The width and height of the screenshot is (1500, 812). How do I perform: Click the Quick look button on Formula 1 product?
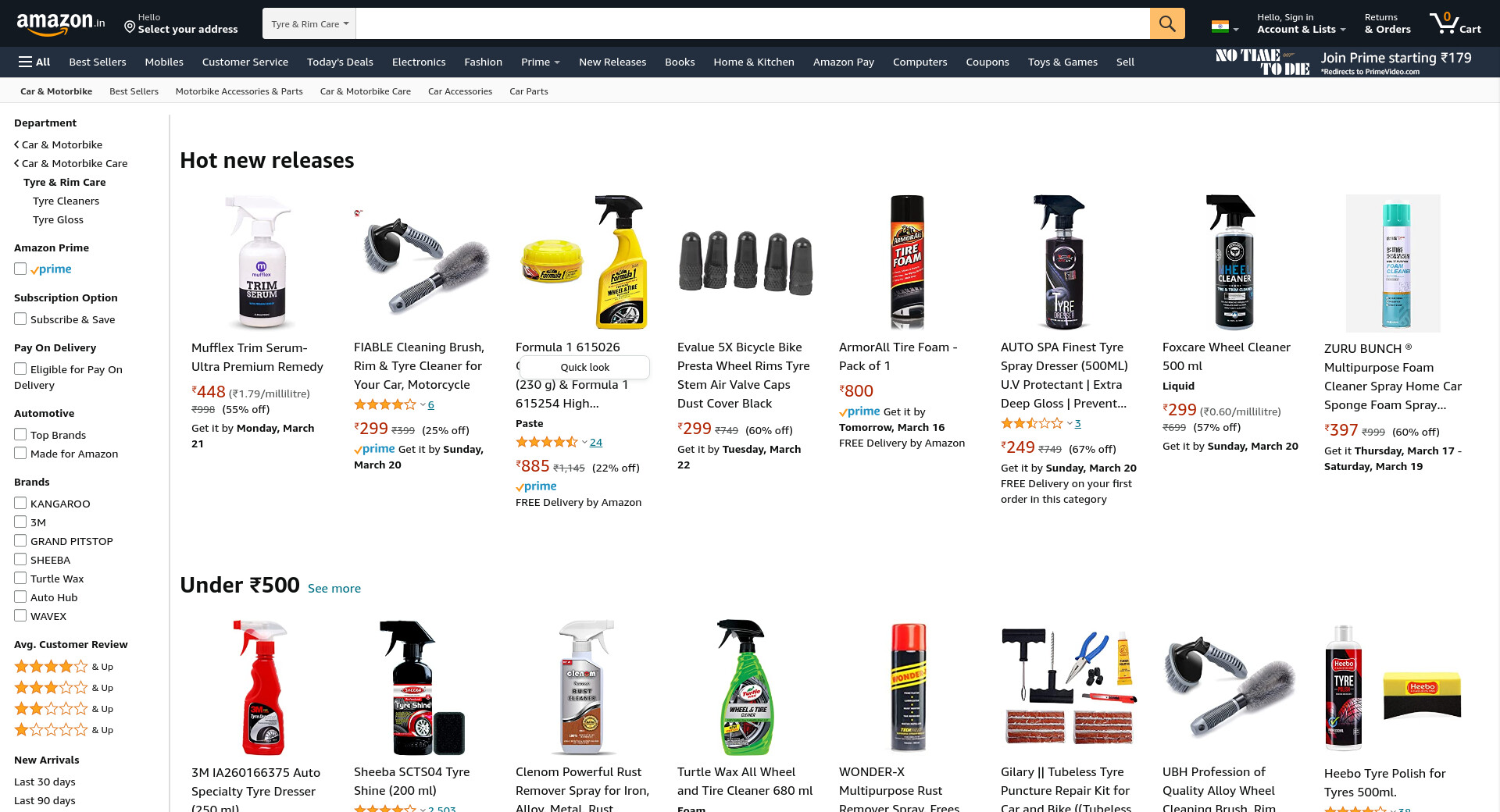click(x=584, y=367)
